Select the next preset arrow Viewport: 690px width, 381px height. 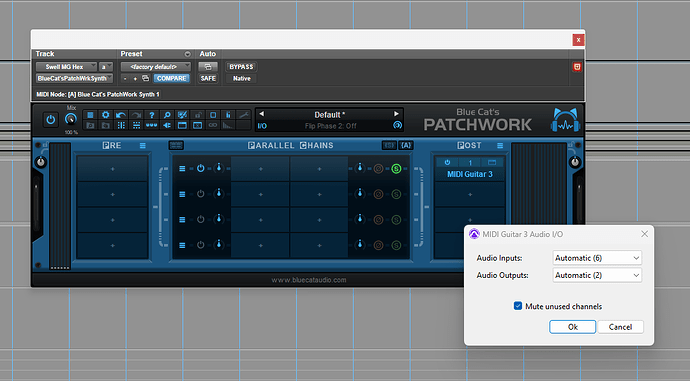(x=396, y=114)
